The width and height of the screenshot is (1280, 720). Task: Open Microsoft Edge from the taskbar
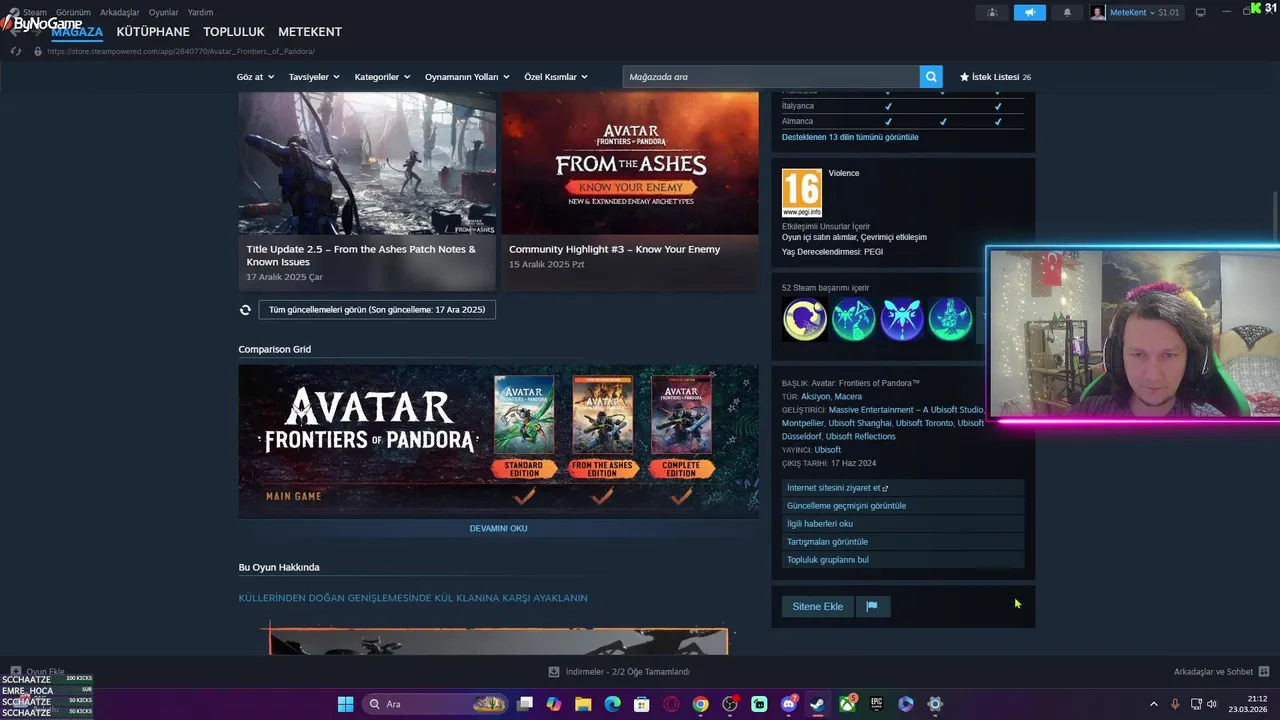[x=612, y=704]
